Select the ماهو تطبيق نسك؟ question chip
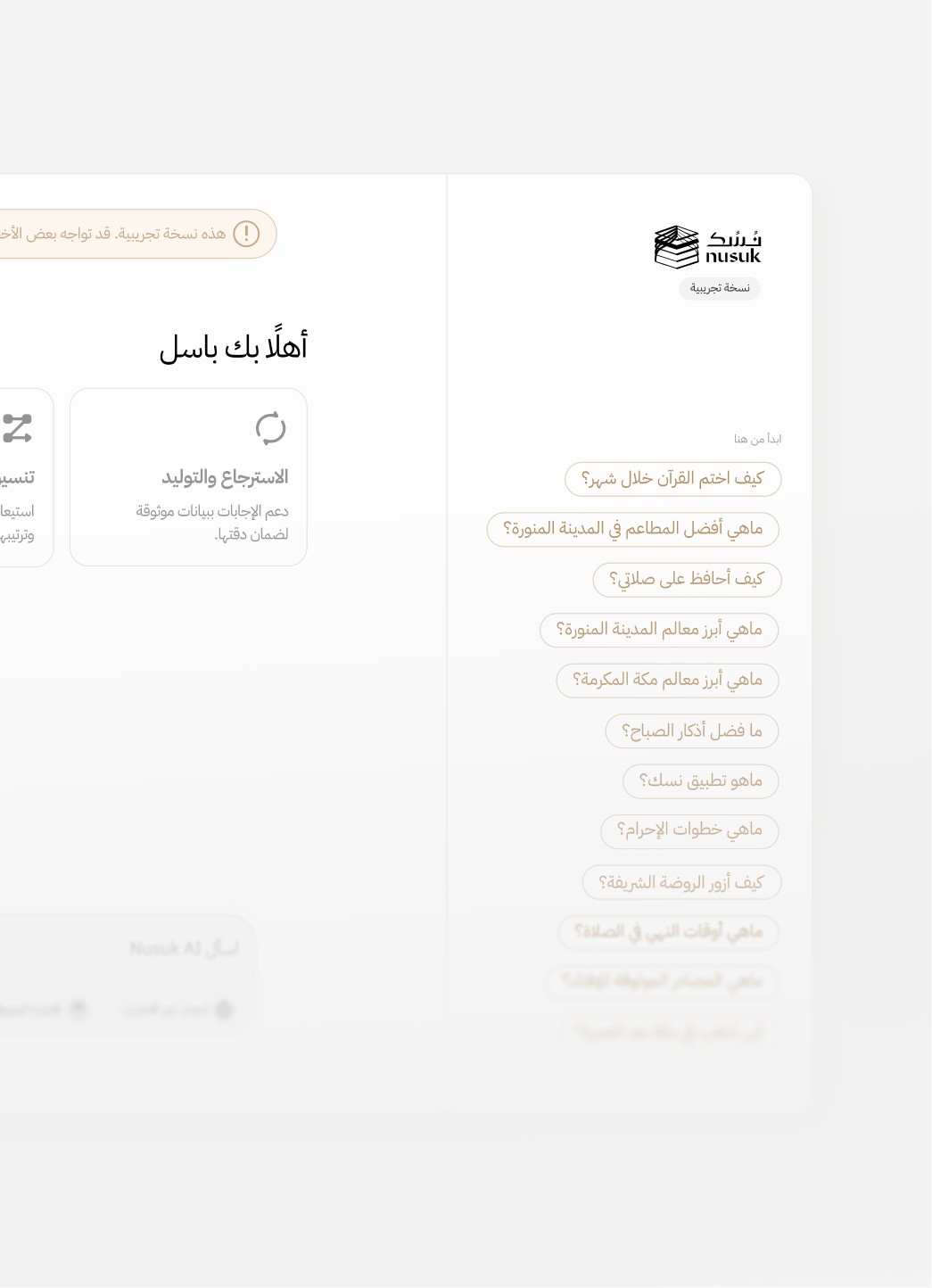Screen dimensions: 932x1288 click(699, 780)
